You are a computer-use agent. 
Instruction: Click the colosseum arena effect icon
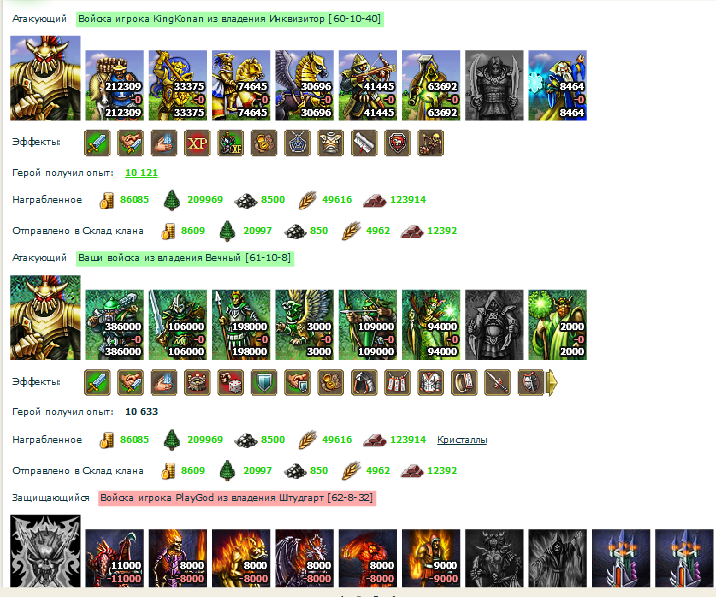click(x=197, y=382)
